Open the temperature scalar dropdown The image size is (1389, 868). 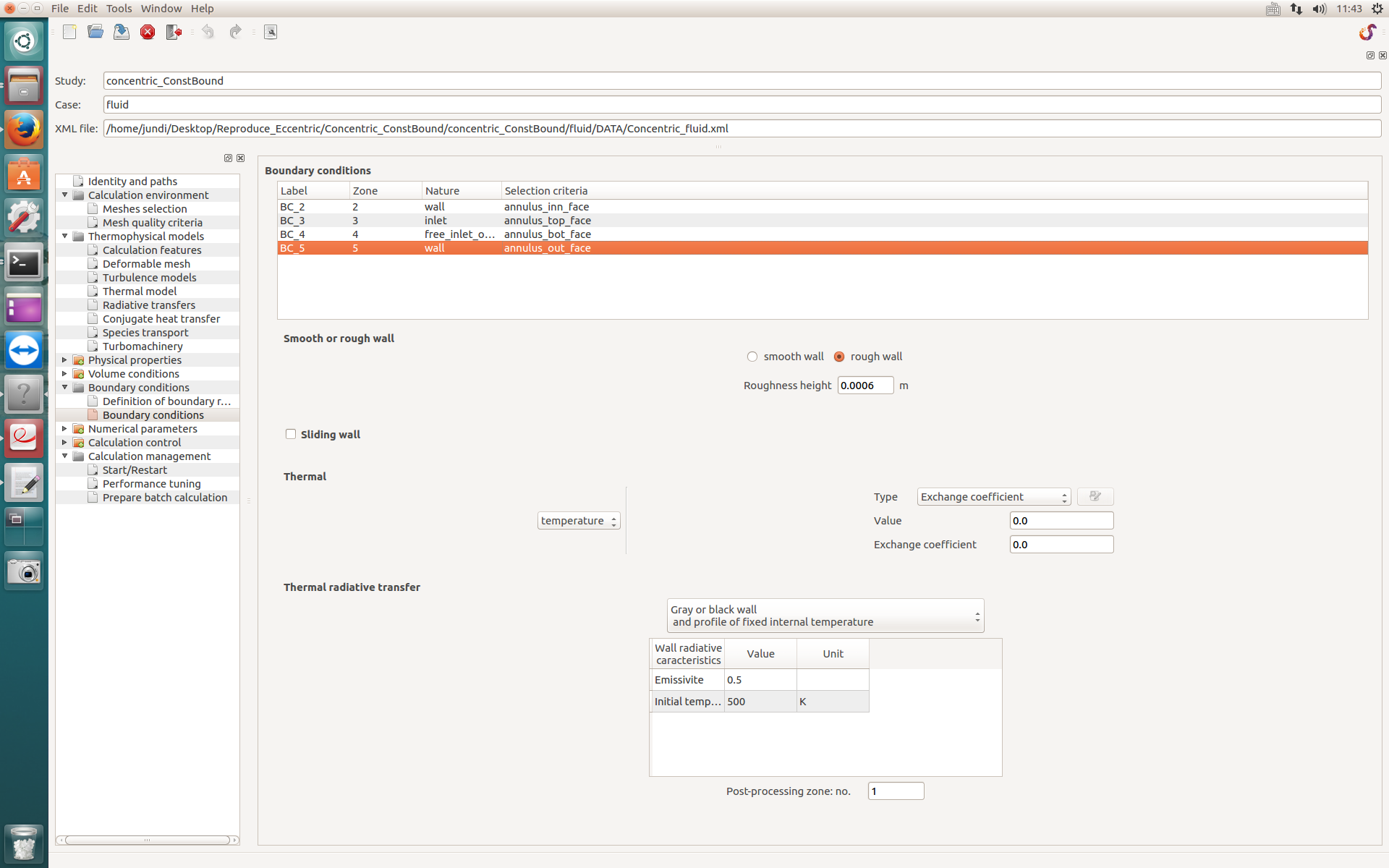(x=578, y=521)
